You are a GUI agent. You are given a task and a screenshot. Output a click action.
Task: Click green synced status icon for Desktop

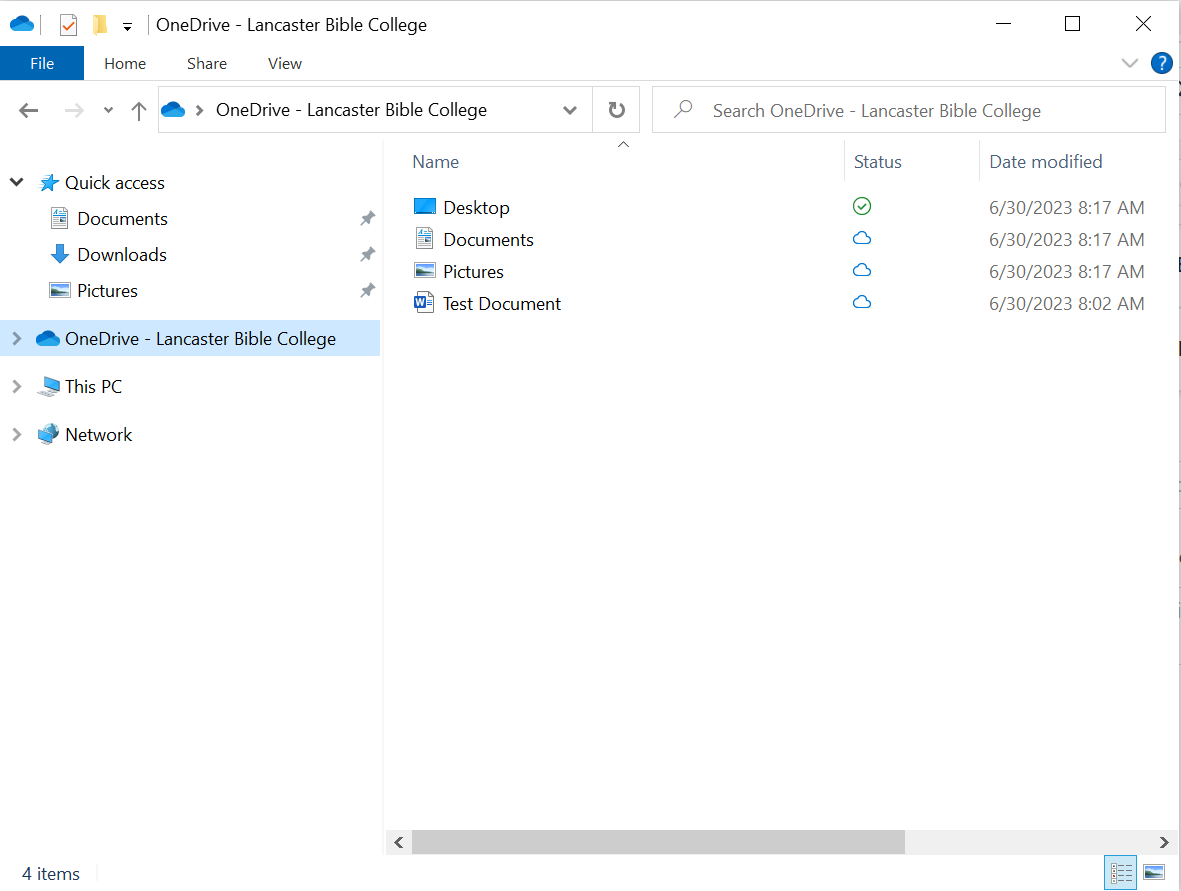[x=862, y=206]
